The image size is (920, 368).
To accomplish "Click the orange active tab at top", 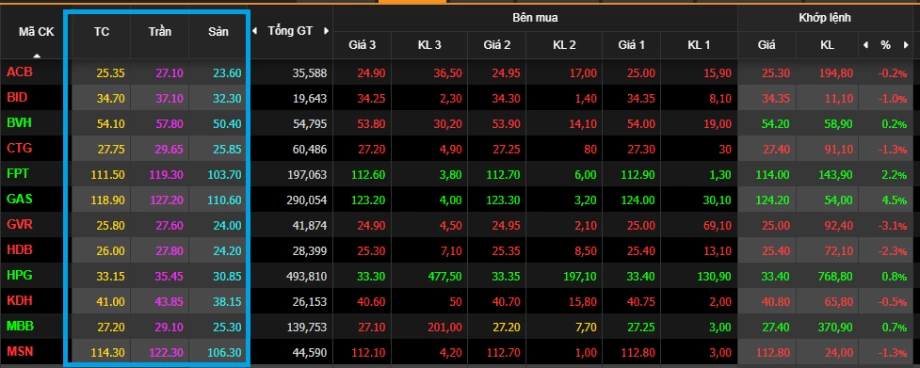I will coord(412,2).
